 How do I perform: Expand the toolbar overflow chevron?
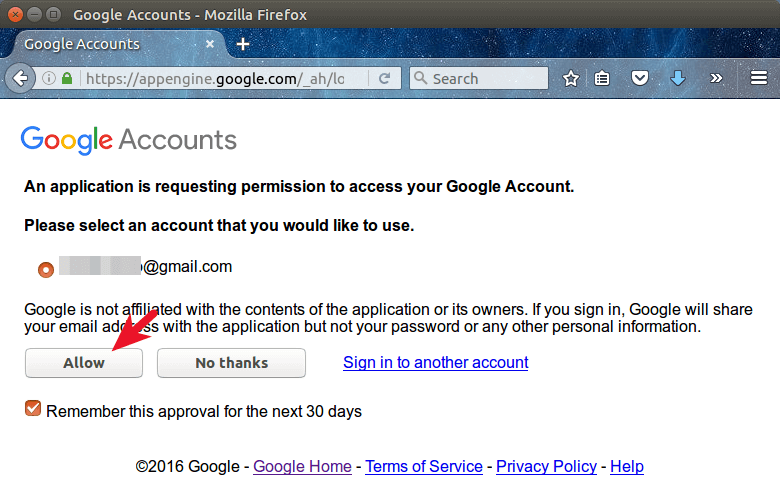point(716,78)
